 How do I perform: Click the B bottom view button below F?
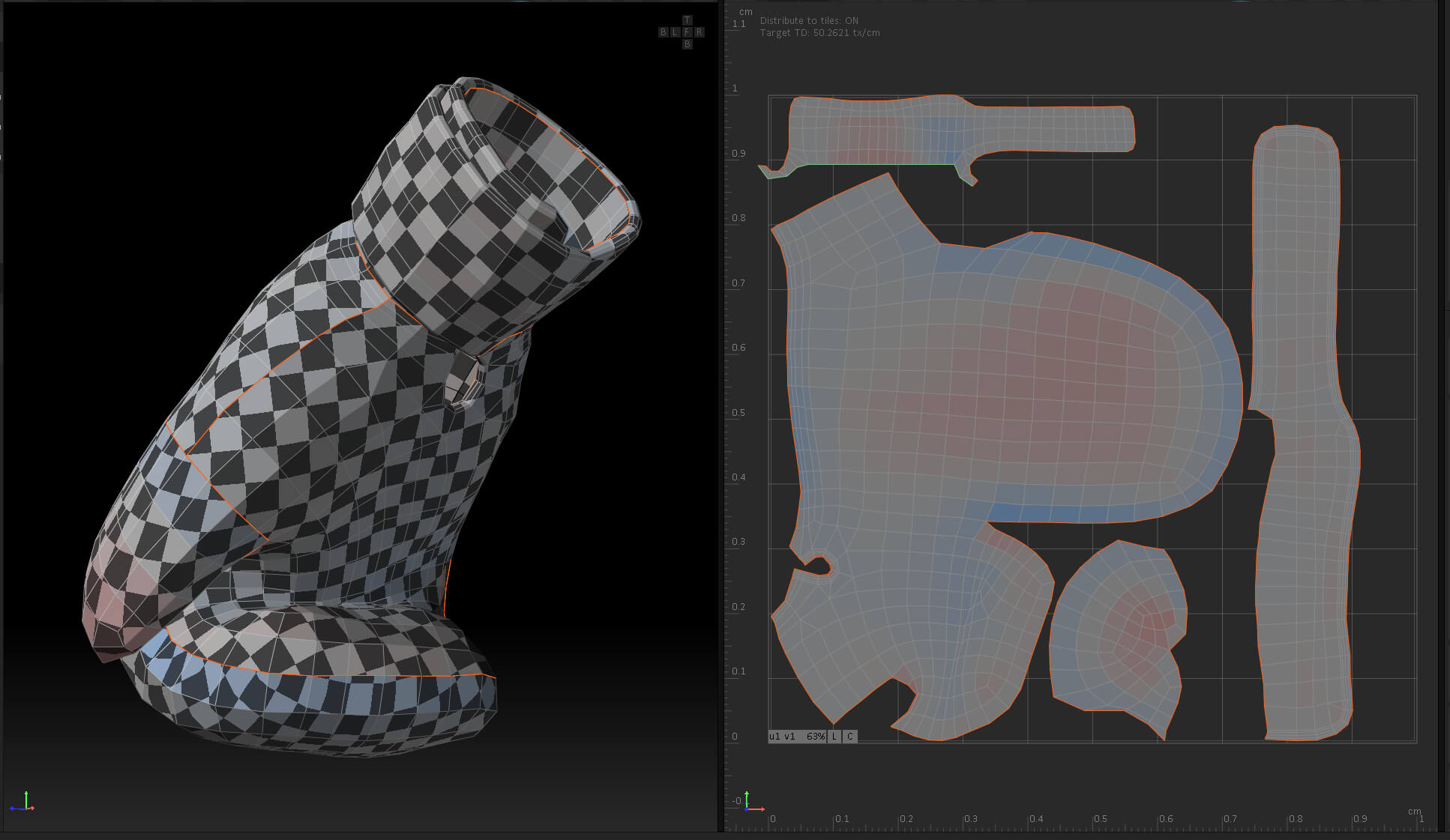coord(687,44)
